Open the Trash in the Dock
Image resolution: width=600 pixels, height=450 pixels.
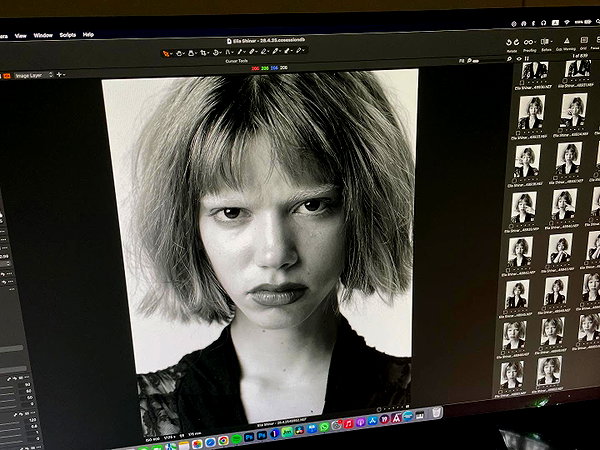click(x=436, y=412)
